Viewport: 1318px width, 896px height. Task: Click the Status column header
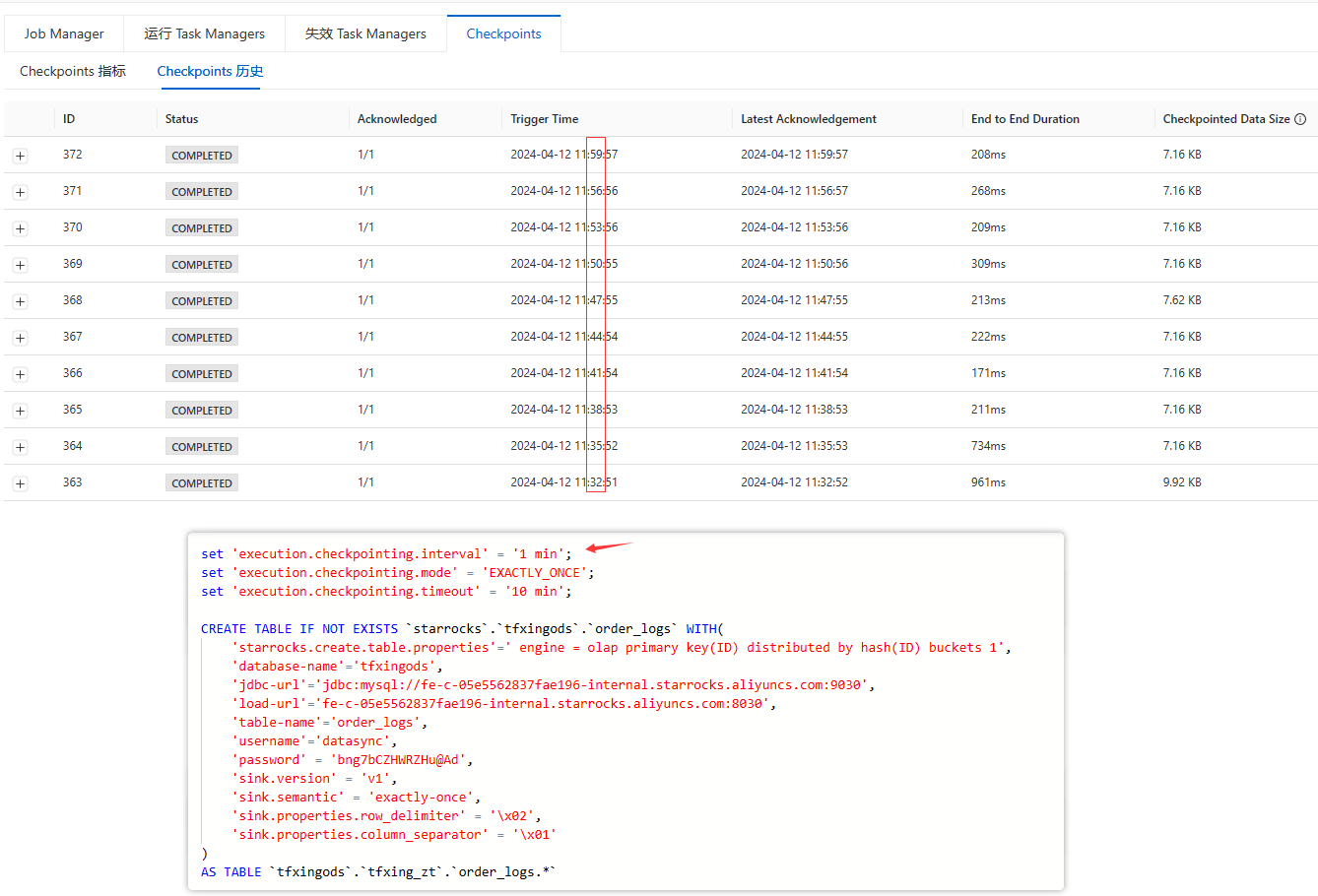181,119
